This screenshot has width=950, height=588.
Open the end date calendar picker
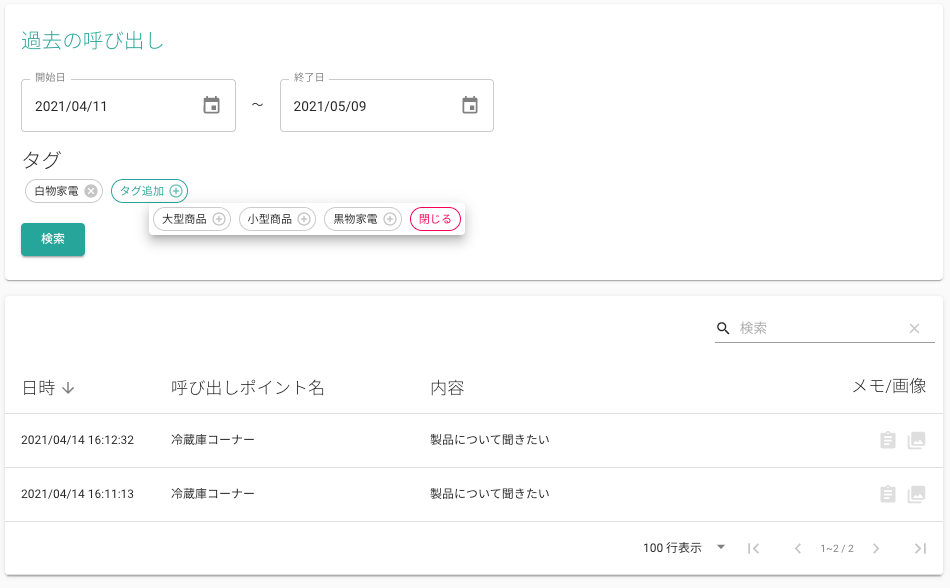click(x=470, y=105)
